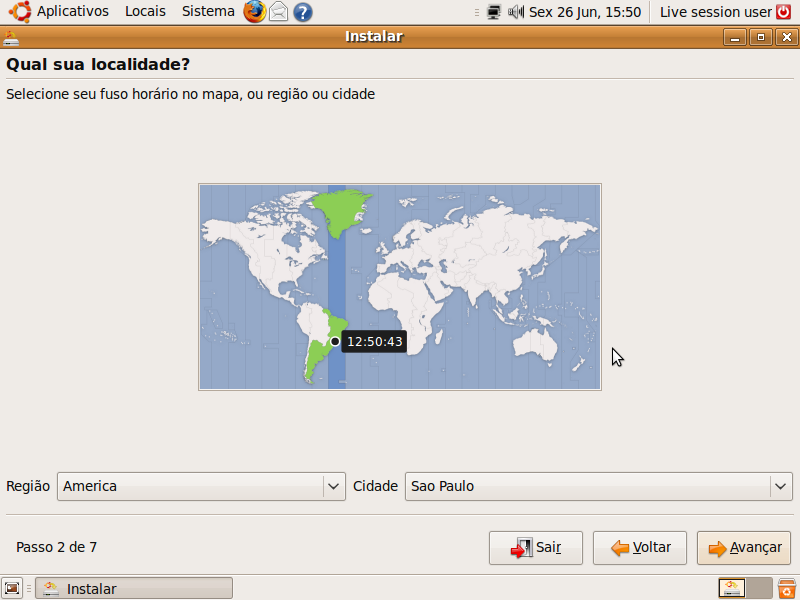Open the Locais menu

click(145, 12)
